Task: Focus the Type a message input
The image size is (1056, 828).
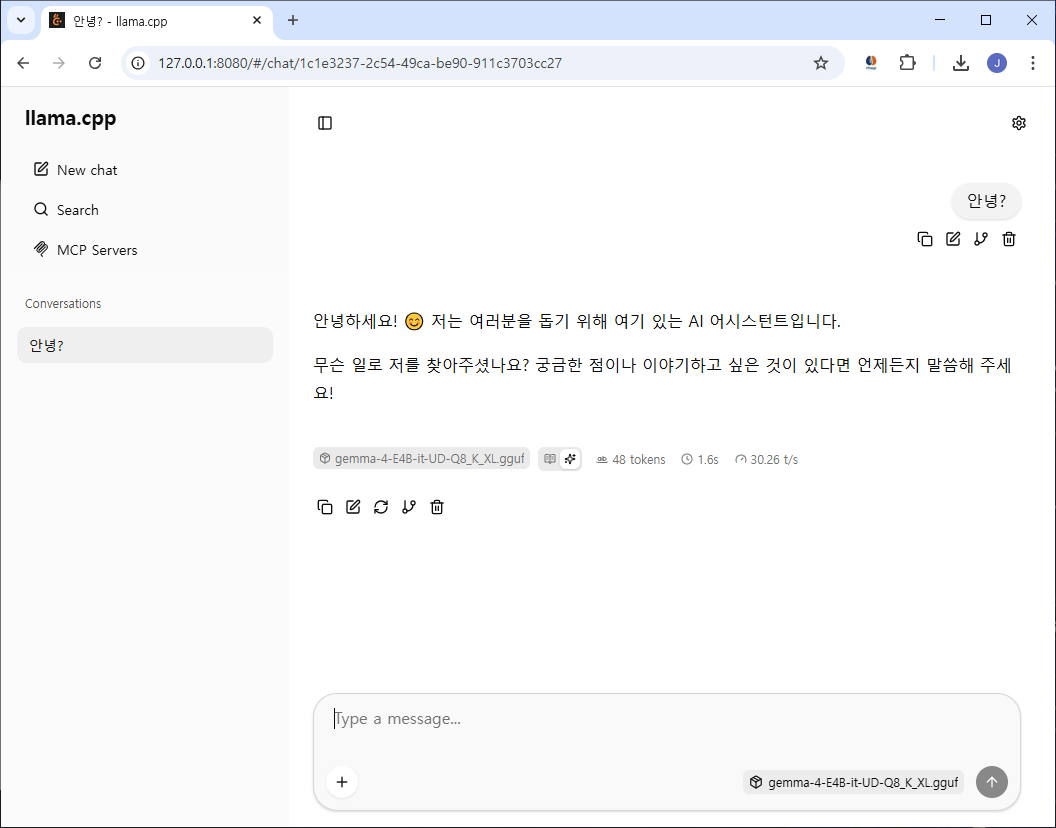Action: (x=667, y=719)
